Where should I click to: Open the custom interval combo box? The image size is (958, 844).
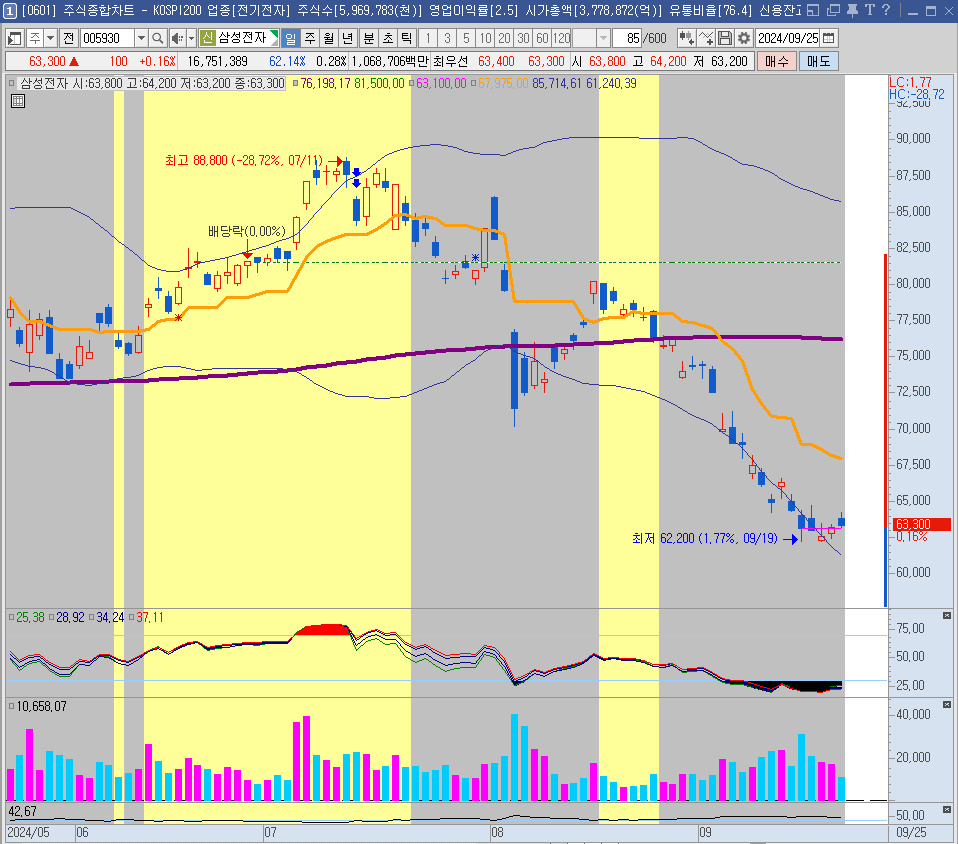(591, 39)
